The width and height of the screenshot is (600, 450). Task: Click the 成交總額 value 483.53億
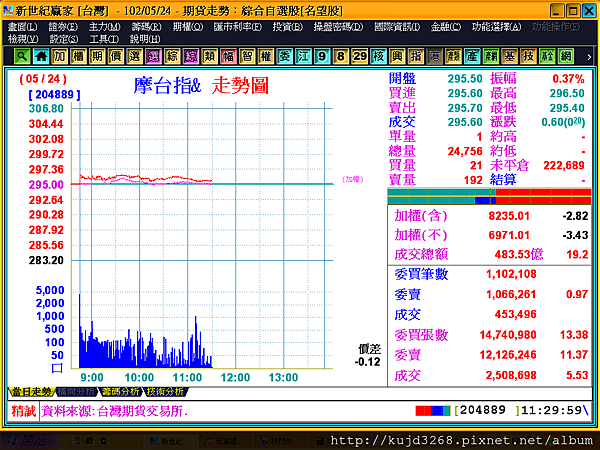(x=519, y=254)
